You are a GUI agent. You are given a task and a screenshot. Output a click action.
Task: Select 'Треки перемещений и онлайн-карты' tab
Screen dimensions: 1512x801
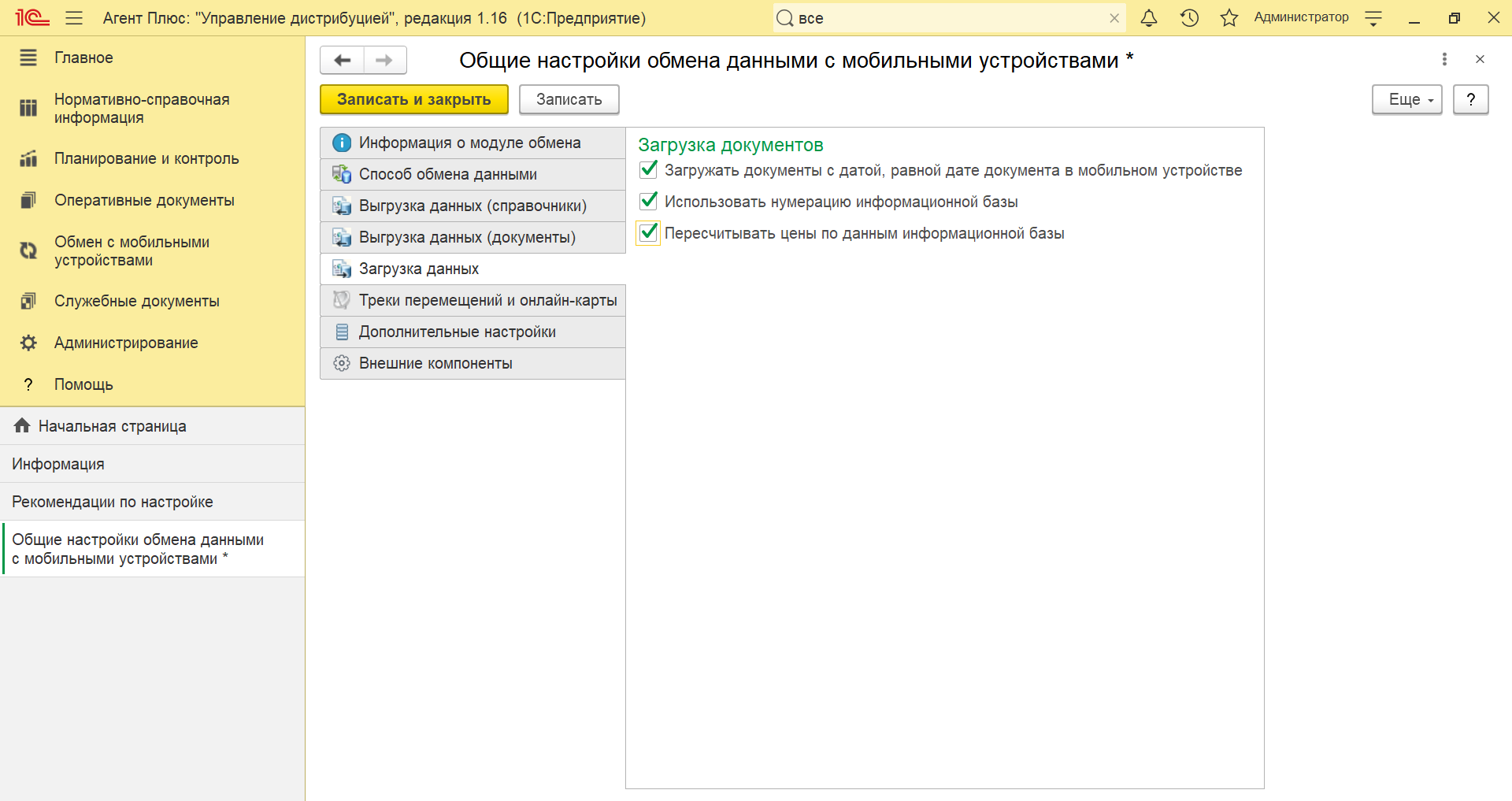coord(487,300)
